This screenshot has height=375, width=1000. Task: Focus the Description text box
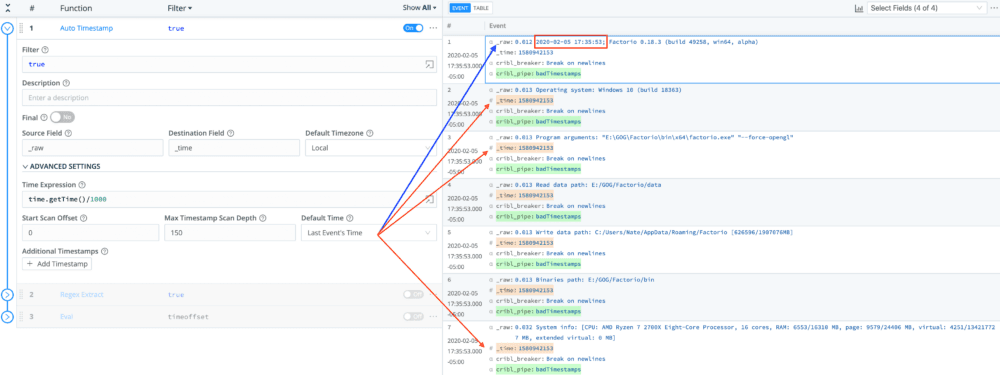(229, 98)
